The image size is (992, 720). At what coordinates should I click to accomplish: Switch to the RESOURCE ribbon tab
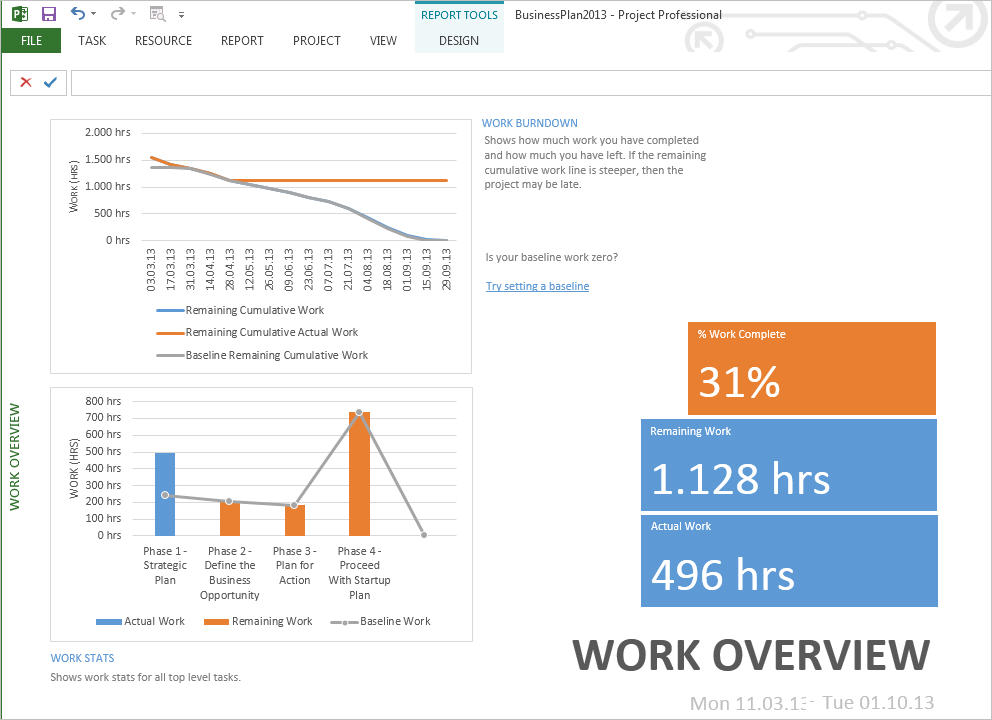(163, 40)
